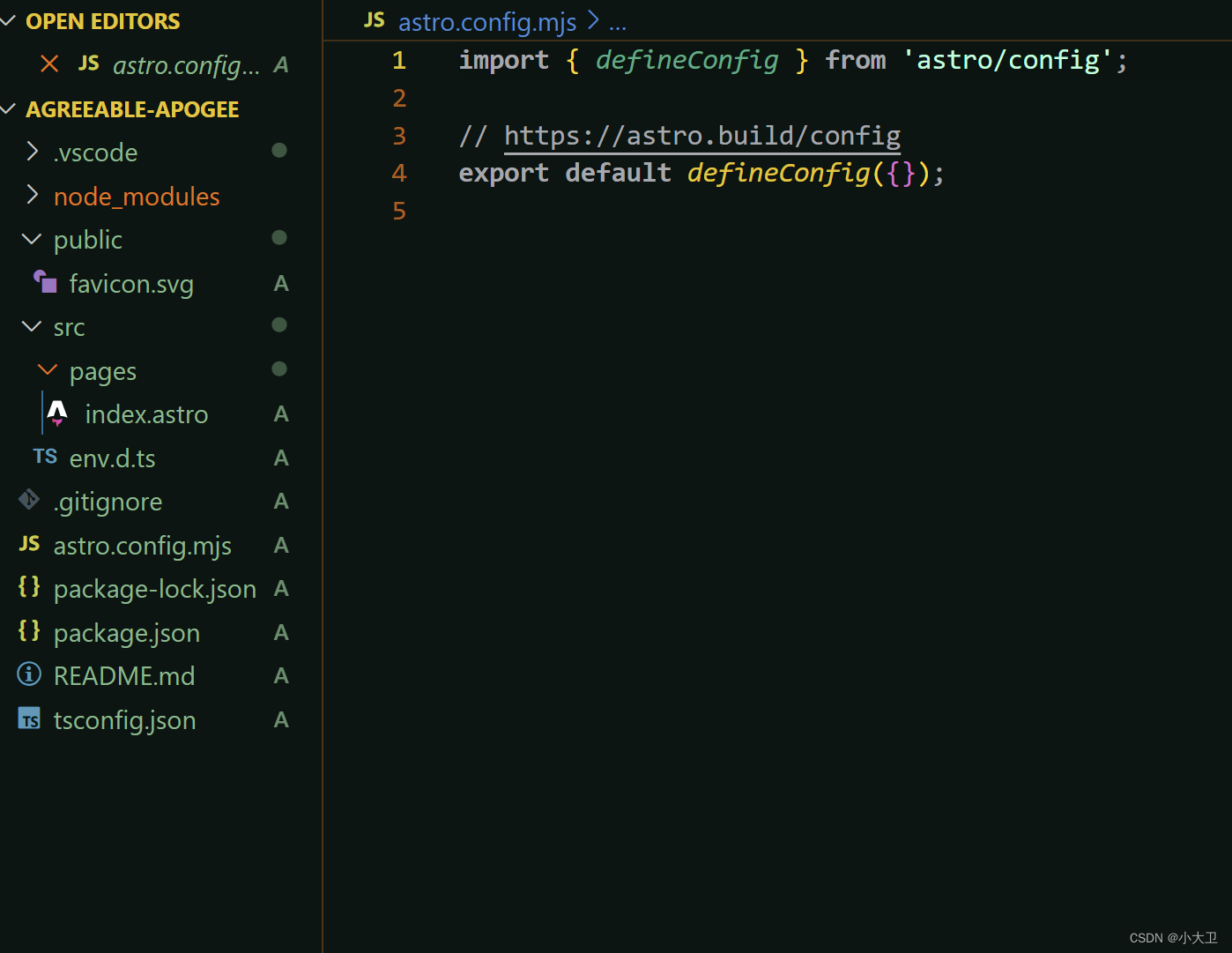Open package.json file
The height and width of the screenshot is (953, 1232).
pos(126,633)
